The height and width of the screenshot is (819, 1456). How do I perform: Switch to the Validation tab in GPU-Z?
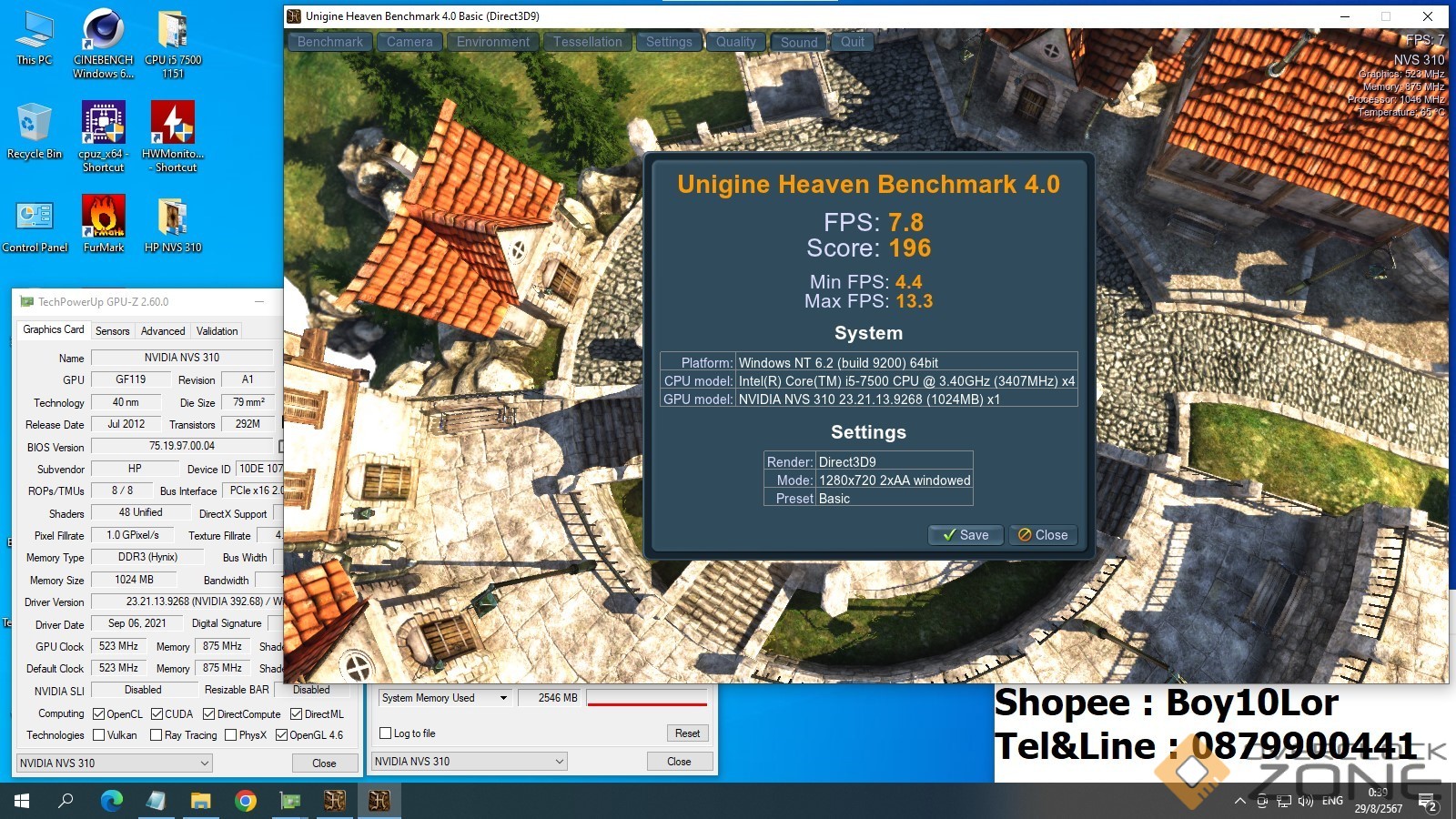217,331
